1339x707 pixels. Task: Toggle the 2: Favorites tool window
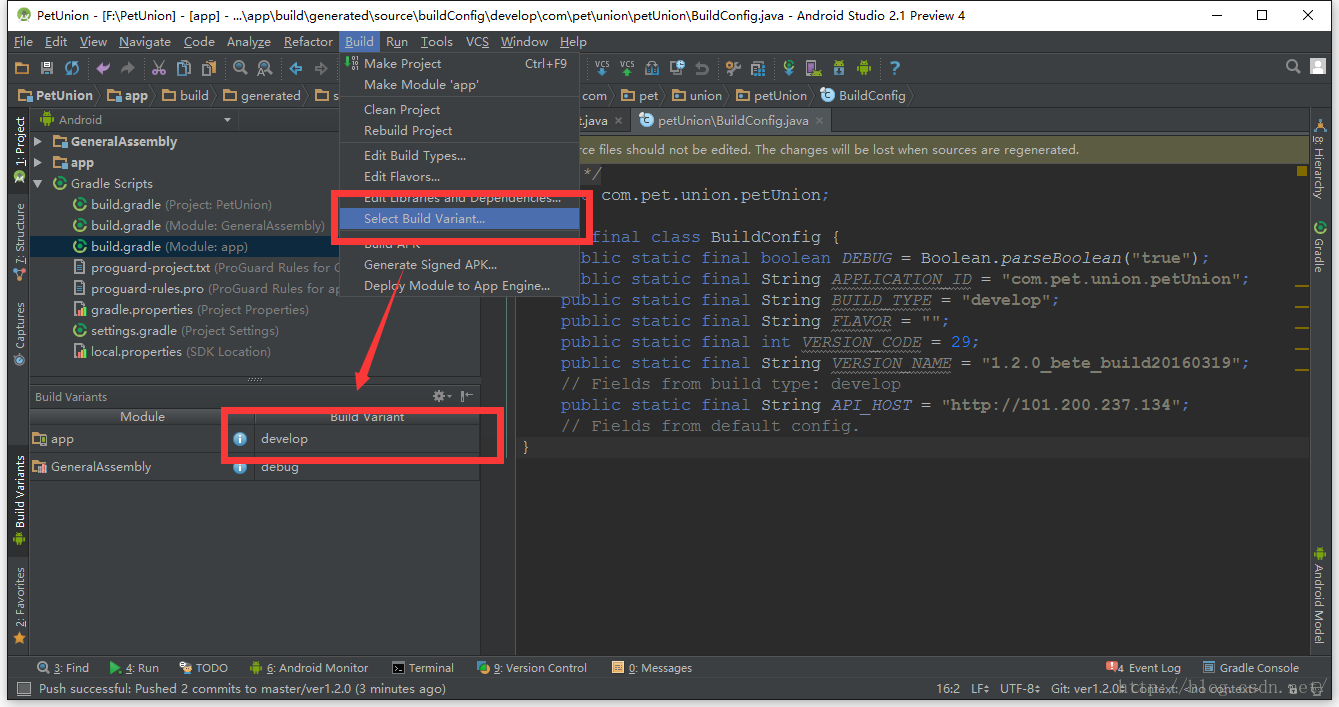pyautogui.click(x=20, y=604)
